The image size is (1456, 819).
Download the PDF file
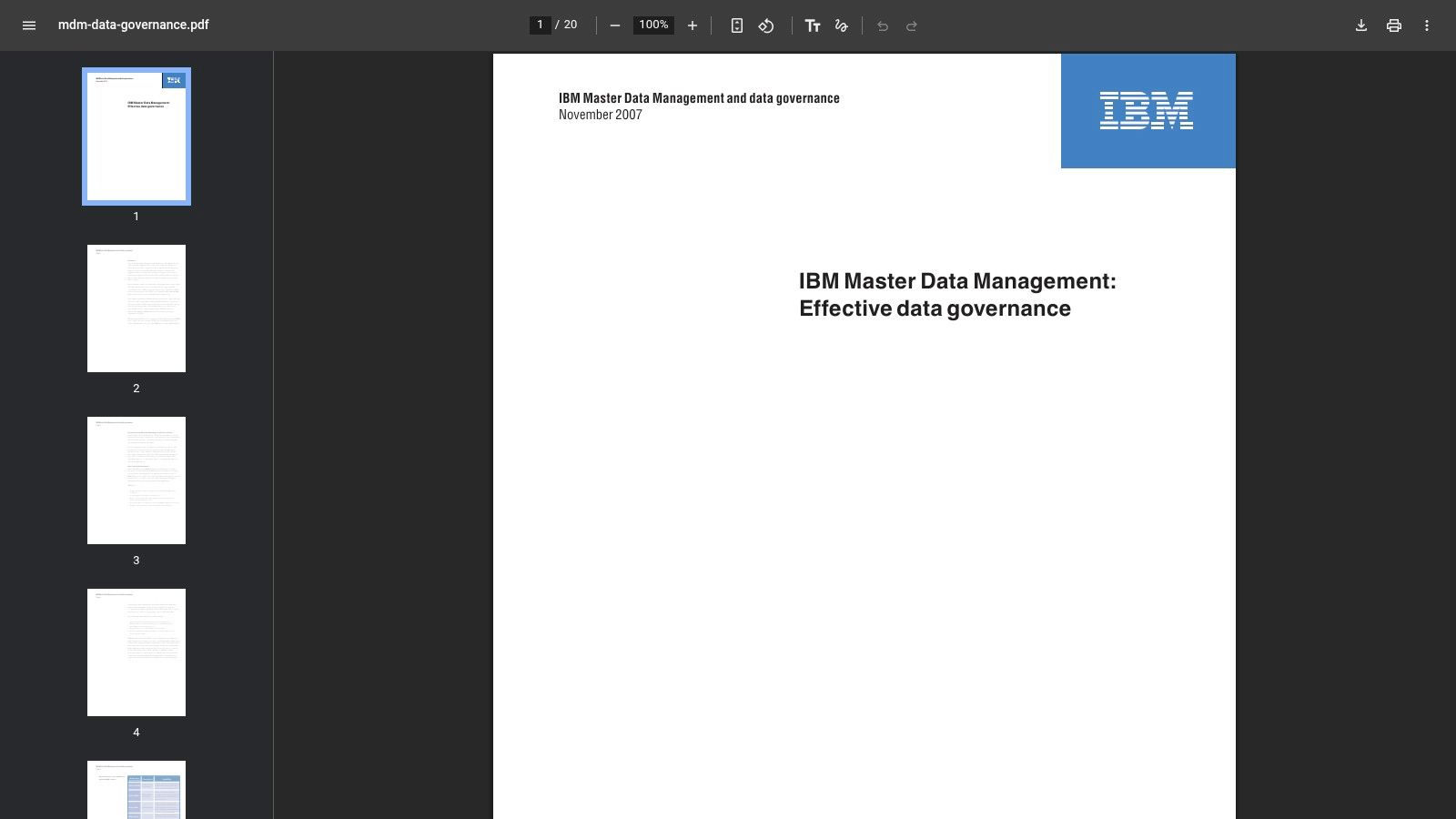(x=1361, y=25)
